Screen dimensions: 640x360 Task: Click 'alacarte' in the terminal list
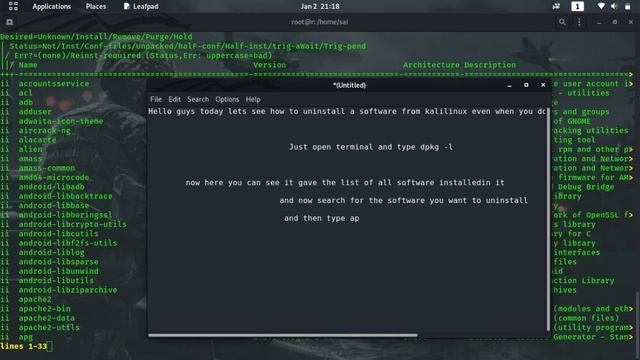coord(37,140)
